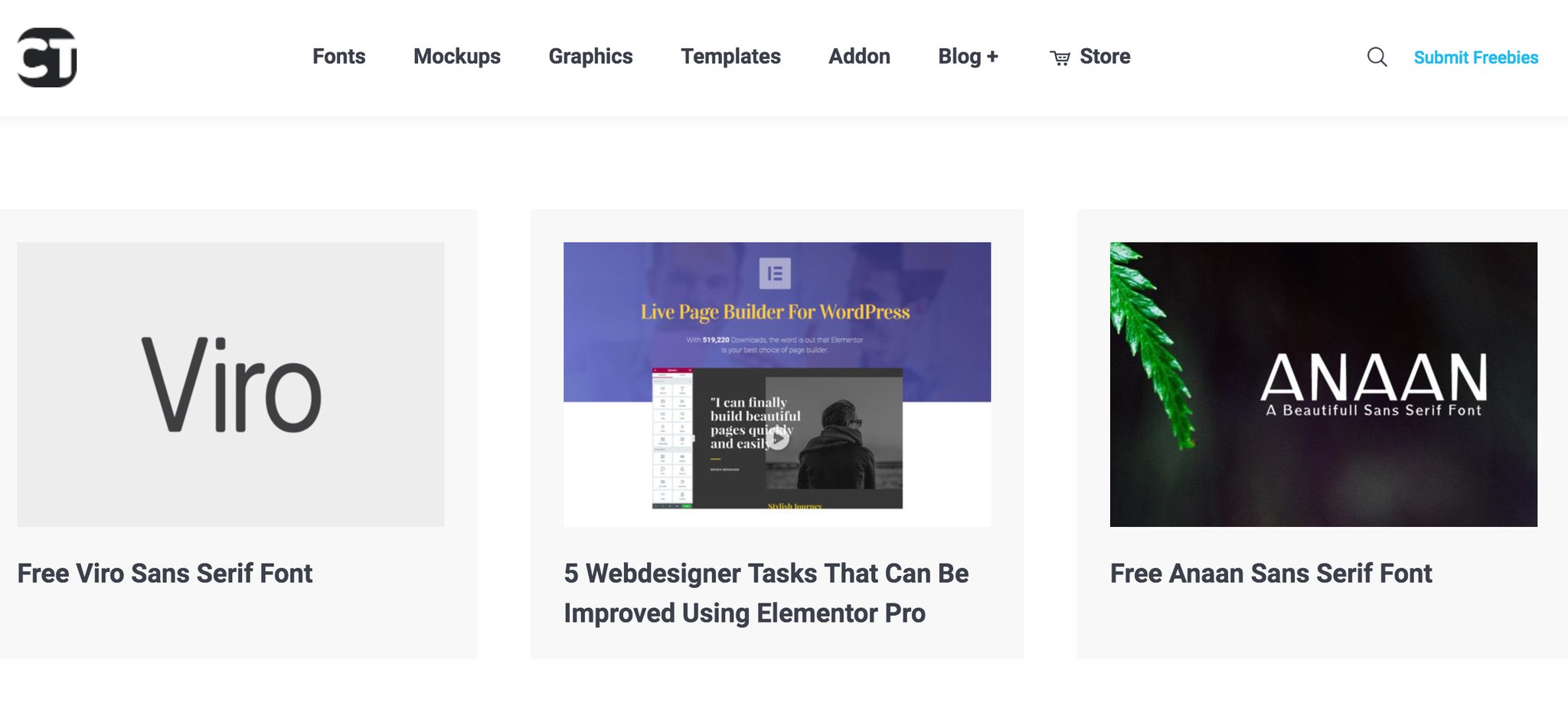Open the Fonts menu item
This screenshot has height=703, width=1568.
click(338, 57)
